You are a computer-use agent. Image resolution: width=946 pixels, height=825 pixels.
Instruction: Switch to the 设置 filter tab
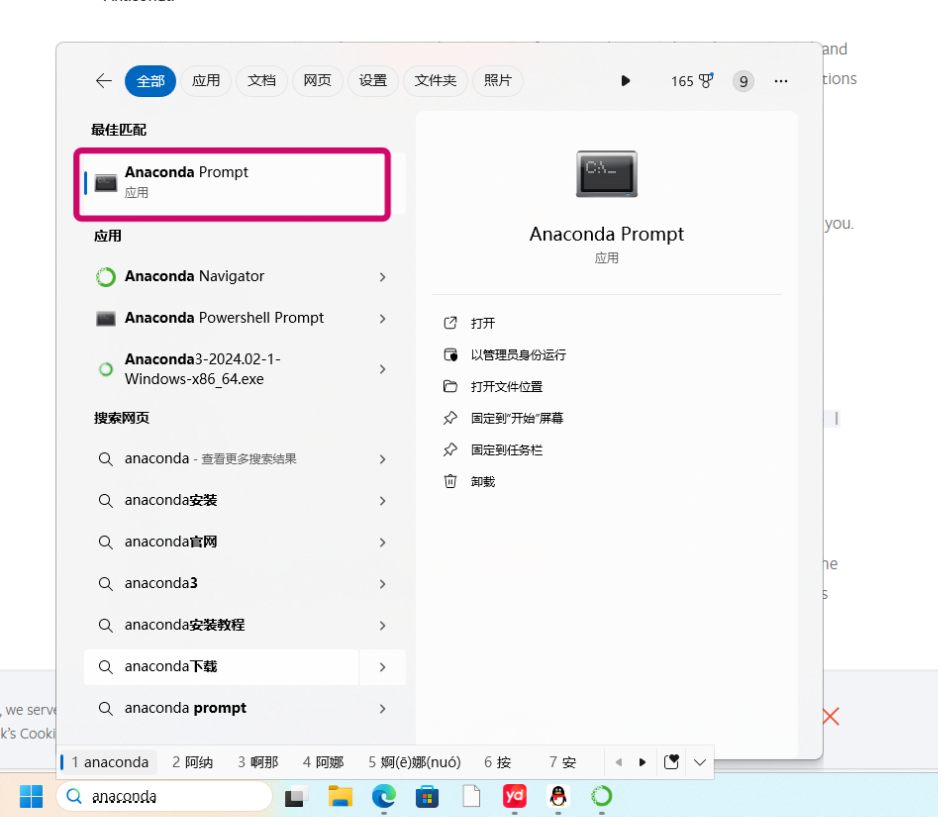click(373, 81)
